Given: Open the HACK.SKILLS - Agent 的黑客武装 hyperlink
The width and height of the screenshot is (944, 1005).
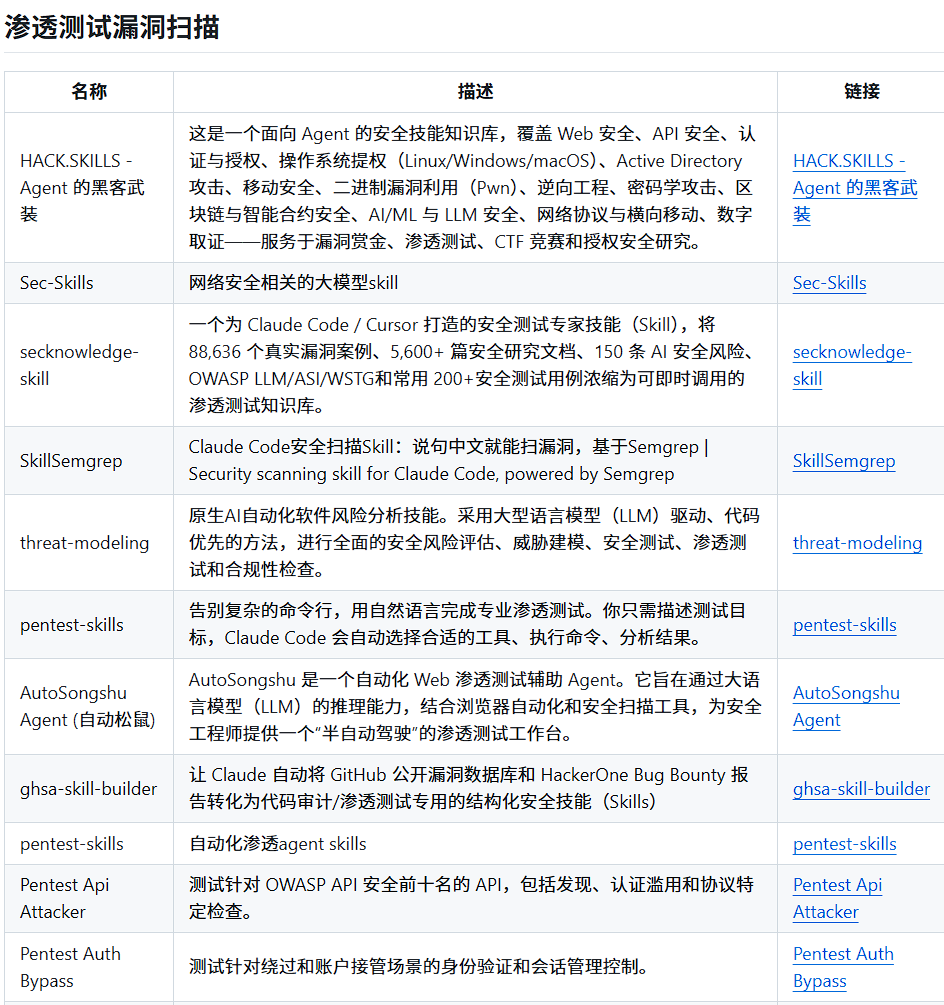Looking at the screenshot, I should pos(855,187).
